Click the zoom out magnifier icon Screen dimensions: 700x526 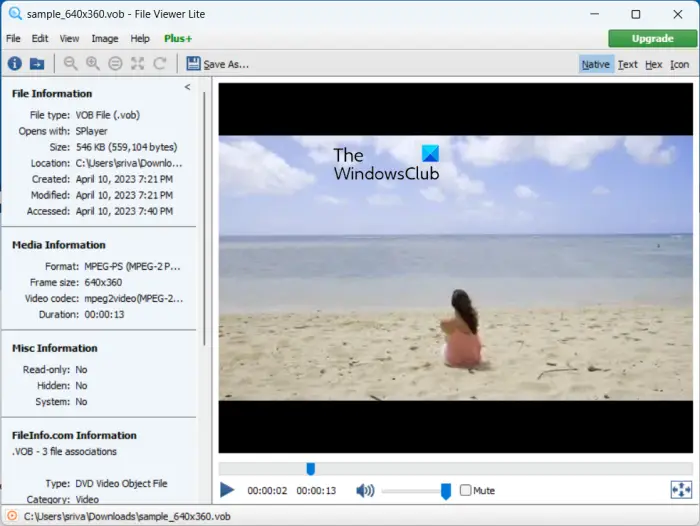[70, 63]
